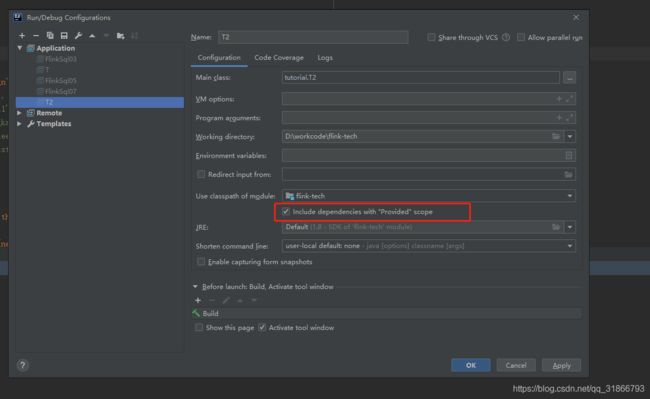Expand the VM options field editor
The width and height of the screenshot is (650, 399).
pyautogui.click(x=570, y=99)
